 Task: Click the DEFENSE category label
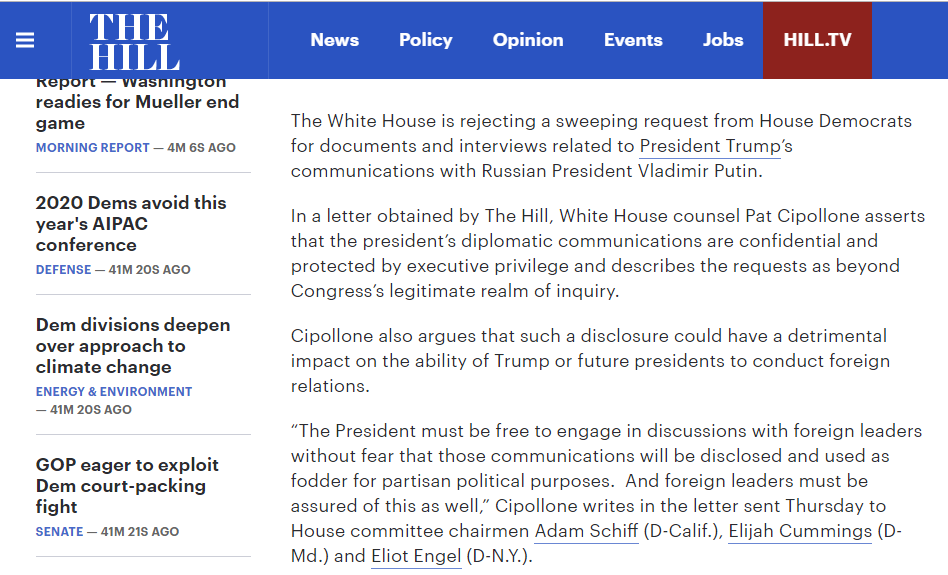point(63,270)
